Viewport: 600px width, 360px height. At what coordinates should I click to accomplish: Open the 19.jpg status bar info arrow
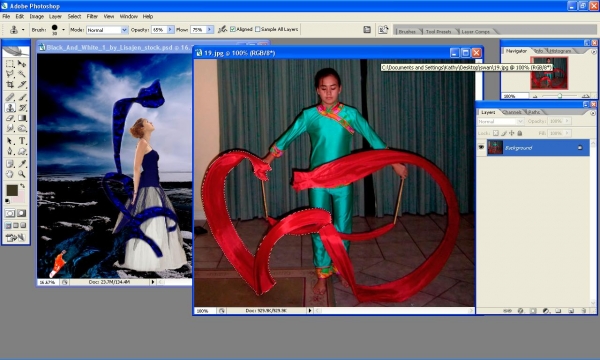pyautogui.click(x=310, y=311)
